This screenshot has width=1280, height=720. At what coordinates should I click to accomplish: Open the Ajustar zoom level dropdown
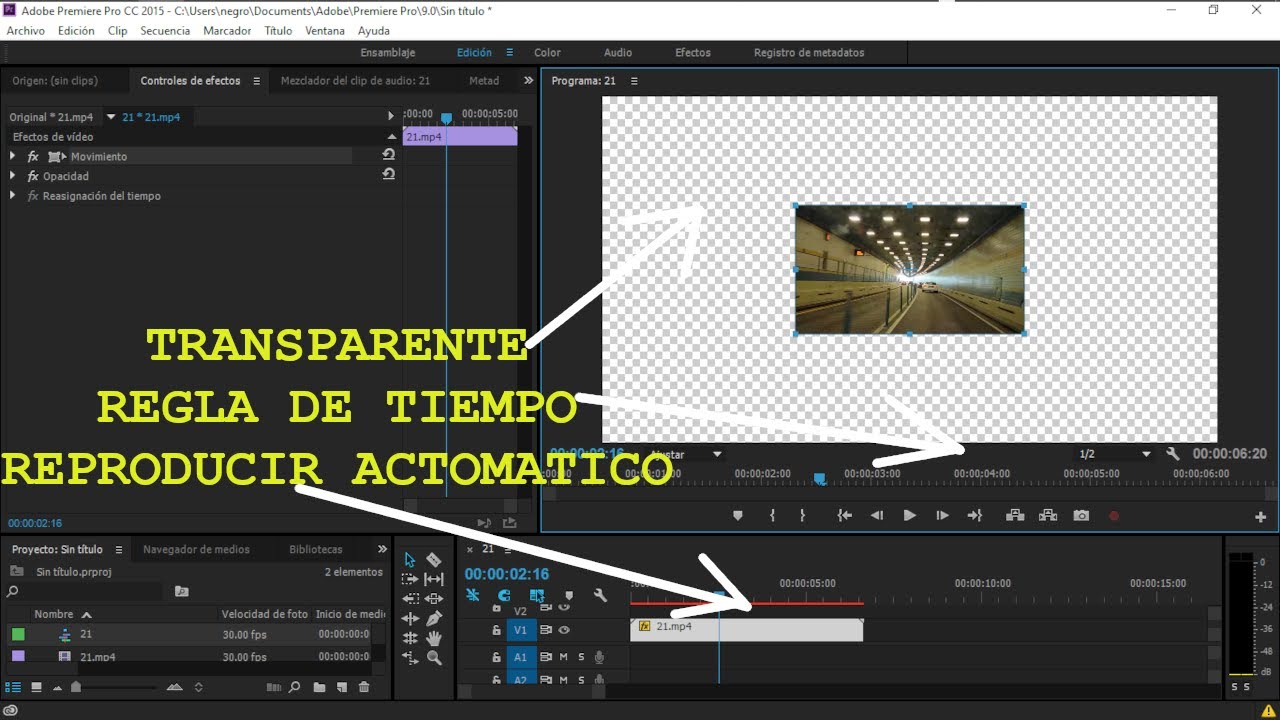tap(685, 454)
